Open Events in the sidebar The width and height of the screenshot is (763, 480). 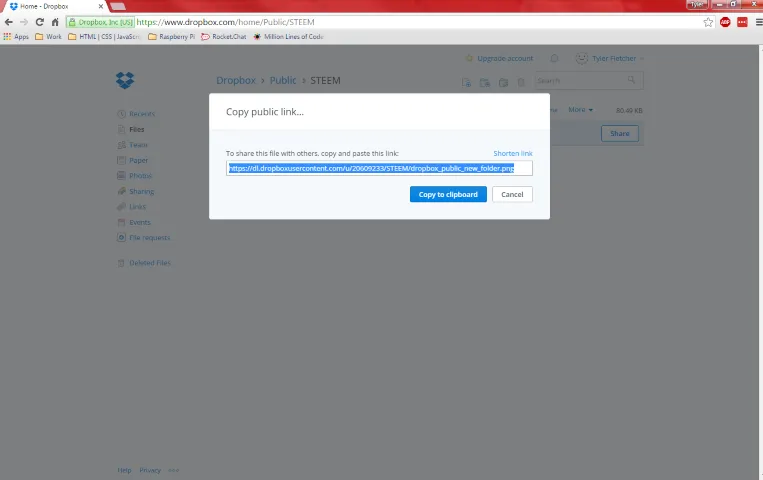tap(134, 222)
